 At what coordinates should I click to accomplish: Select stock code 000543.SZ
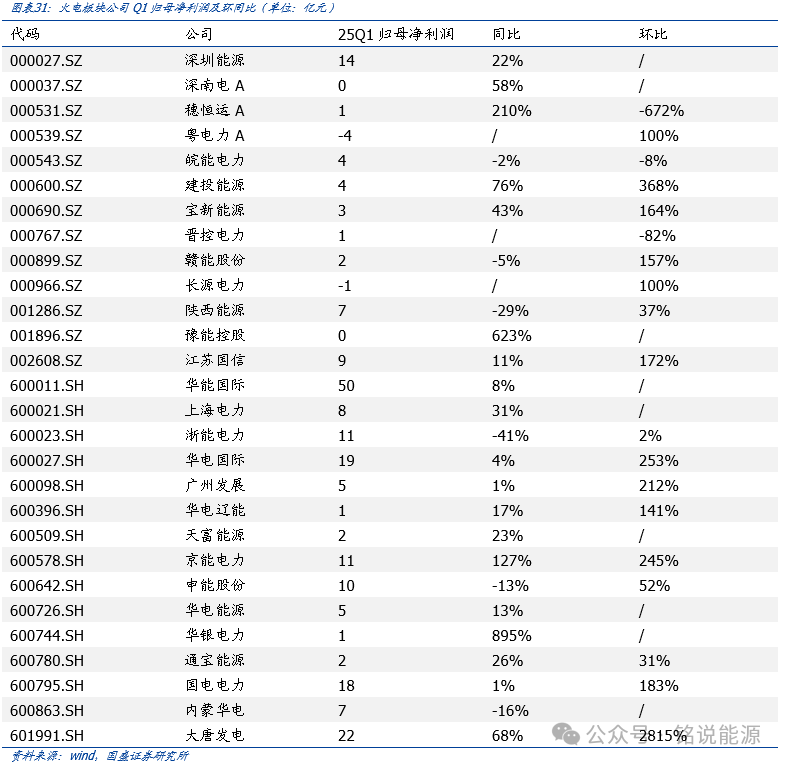pyautogui.click(x=46, y=161)
